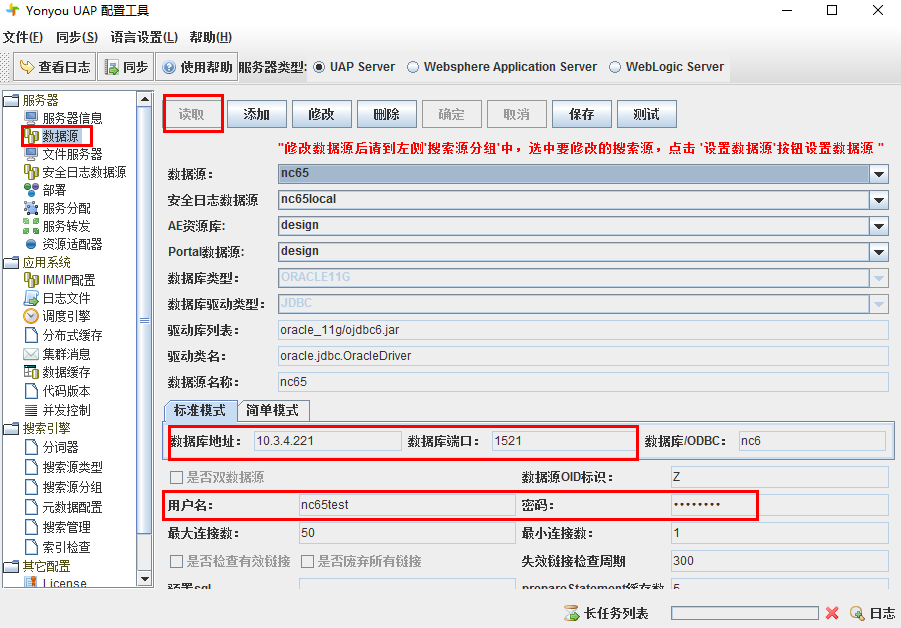The image size is (901, 628).
Task: Open IMMP配置 icon
Action: 31,280
